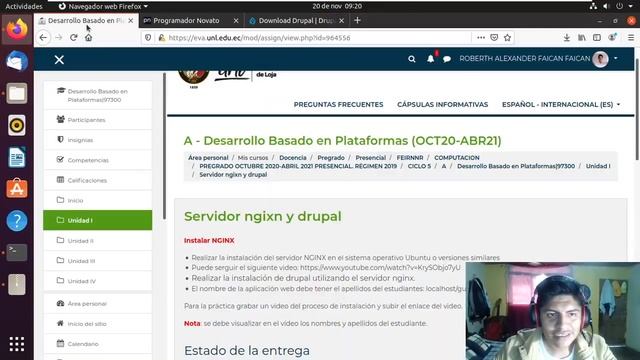Open Inicio del sitio in sidebar

[x=98, y=324]
